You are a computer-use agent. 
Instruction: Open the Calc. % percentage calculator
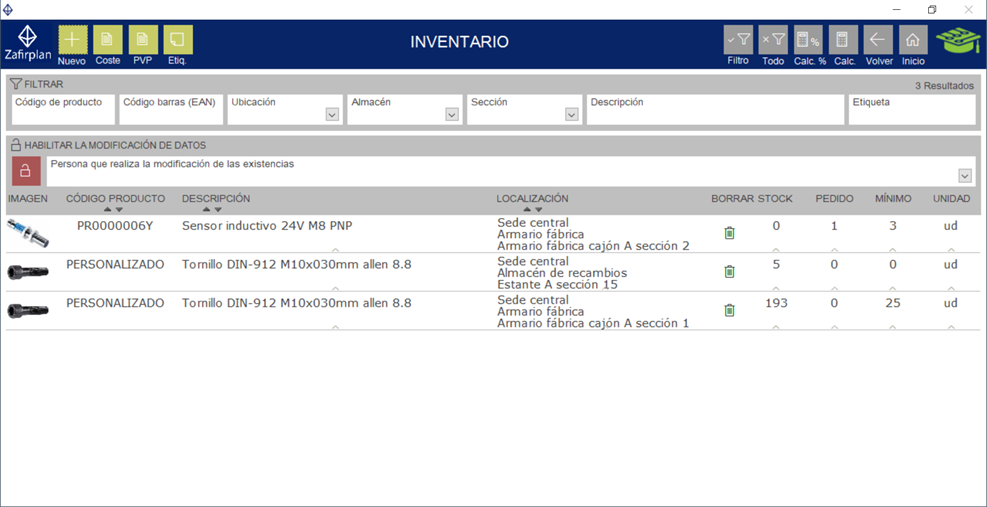[x=808, y=40]
